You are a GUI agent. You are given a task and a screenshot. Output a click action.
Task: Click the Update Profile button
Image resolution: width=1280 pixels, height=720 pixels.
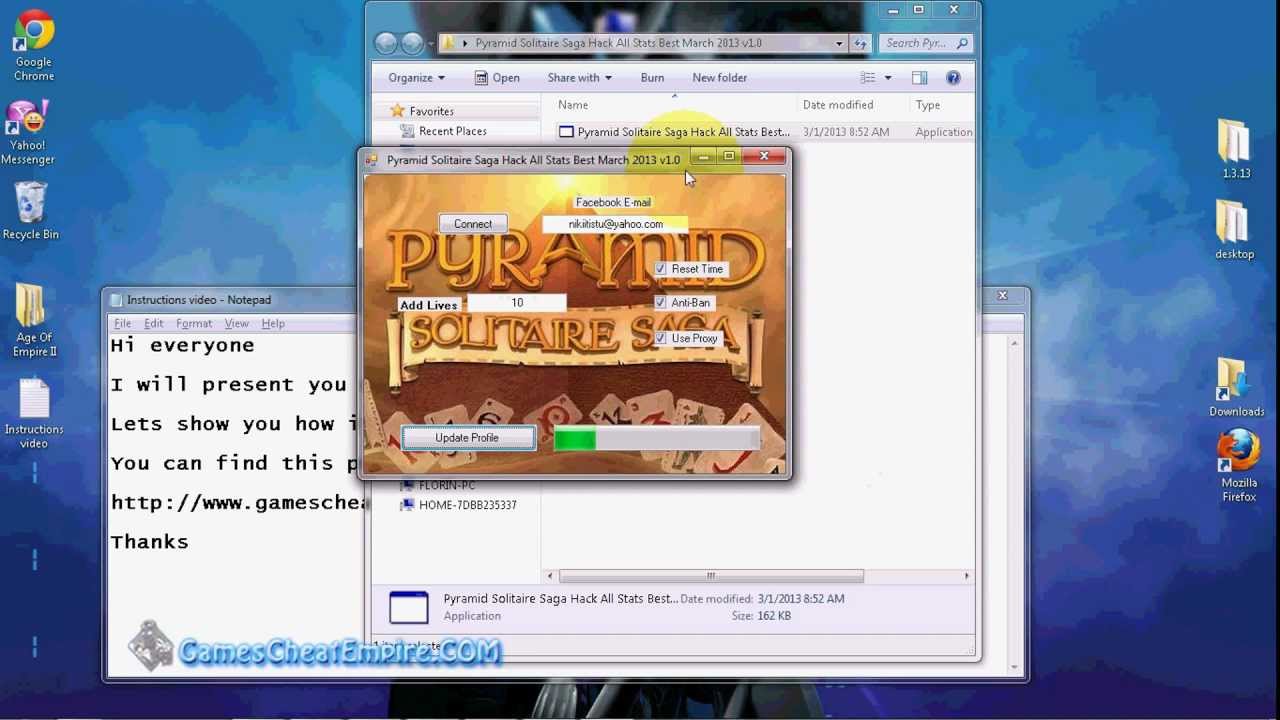click(x=468, y=438)
